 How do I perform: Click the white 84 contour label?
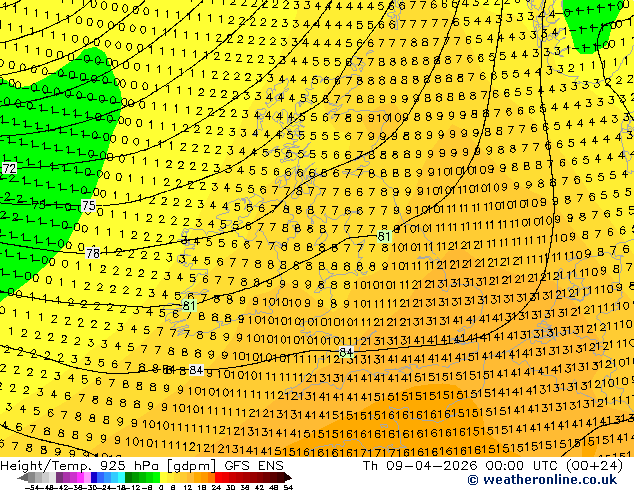pos(196,370)
